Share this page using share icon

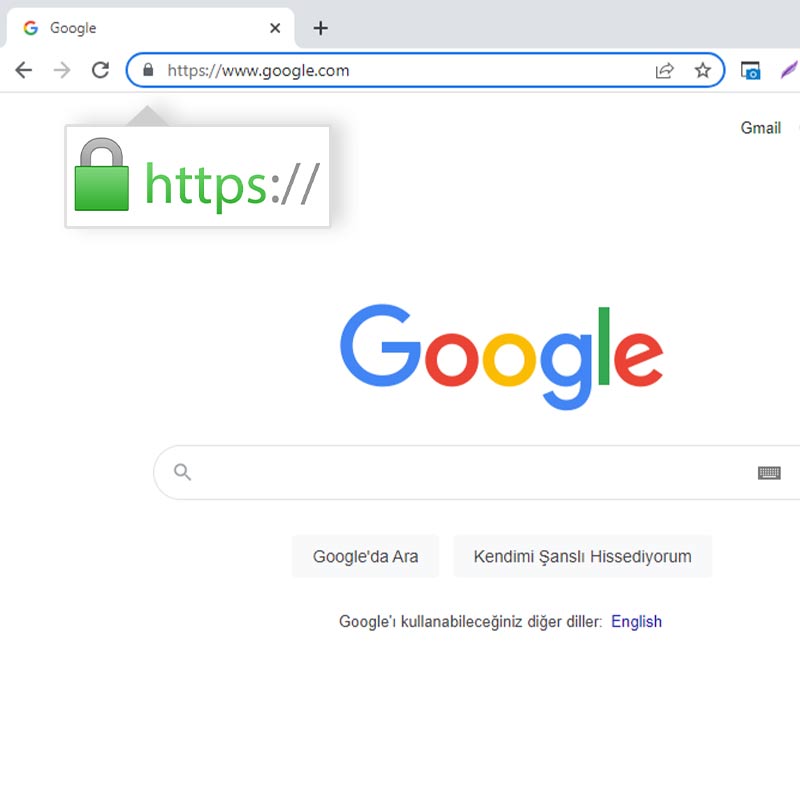[664, 70]
